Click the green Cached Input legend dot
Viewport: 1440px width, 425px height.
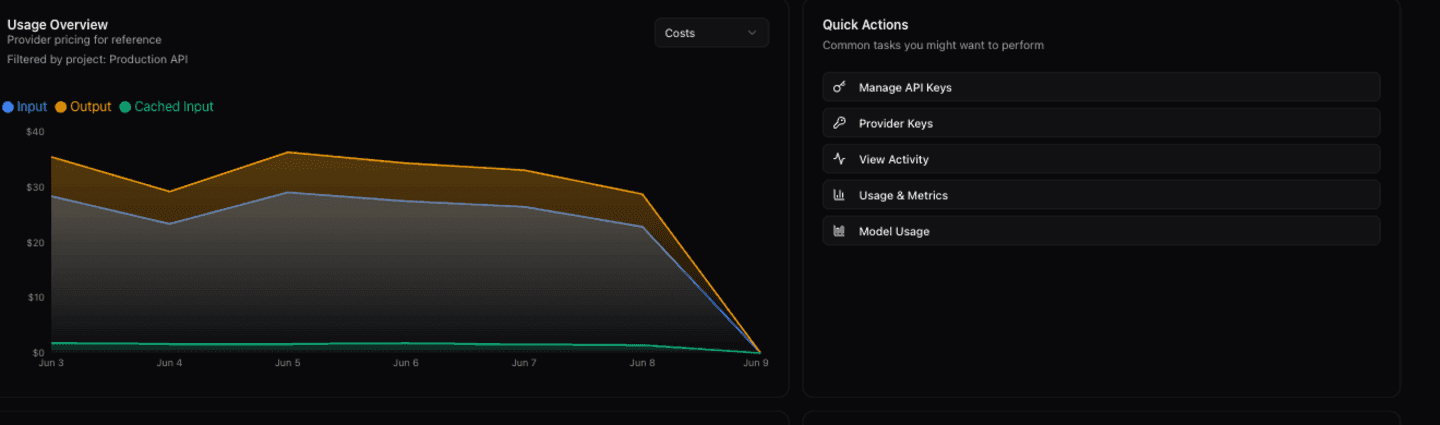click(125, 107)
